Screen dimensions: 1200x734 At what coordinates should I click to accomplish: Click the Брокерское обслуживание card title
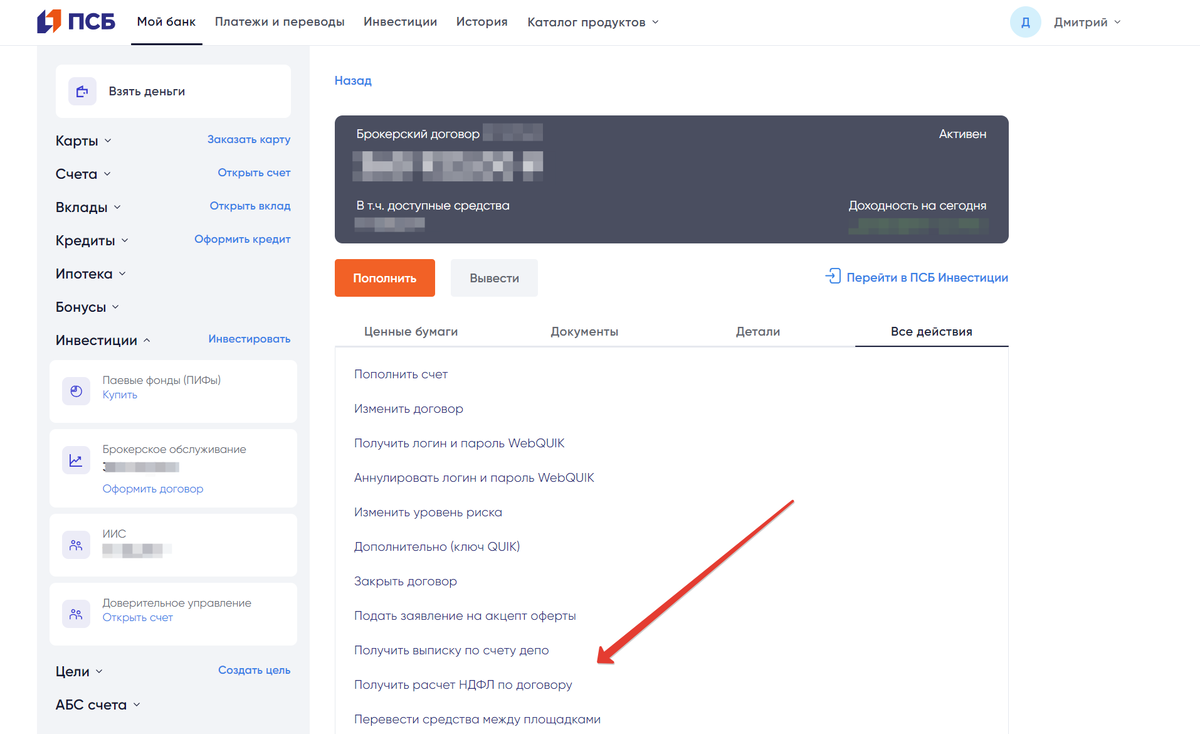(x=174, y=449)
